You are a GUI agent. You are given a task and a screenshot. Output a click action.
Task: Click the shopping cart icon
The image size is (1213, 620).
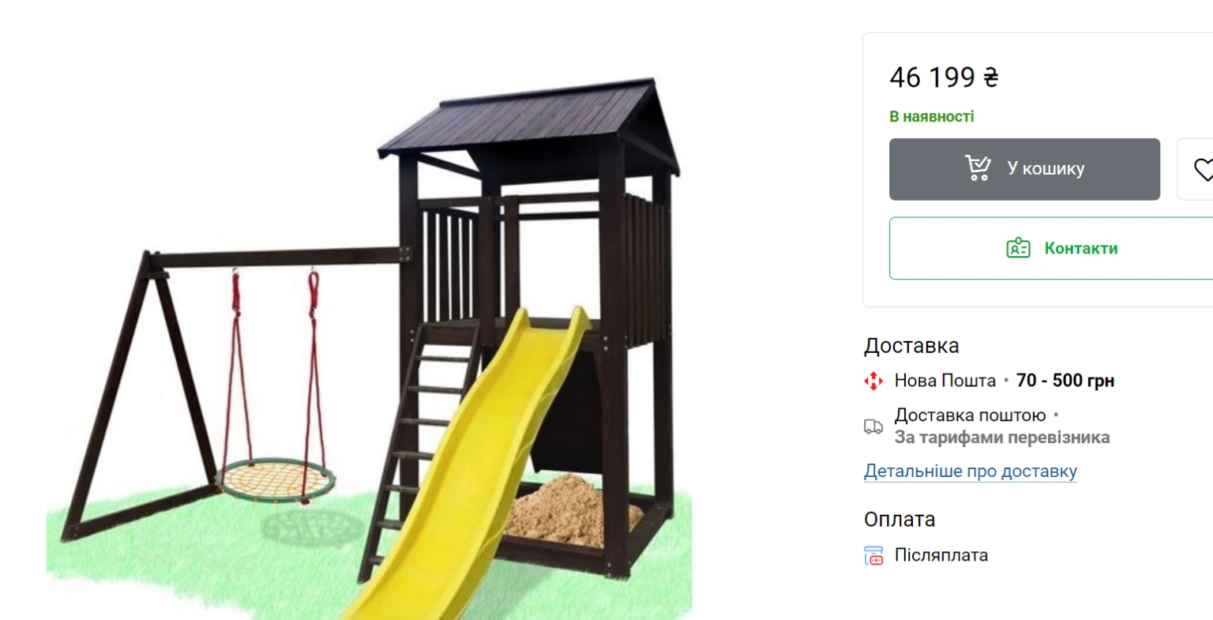(x=978, y=168)
